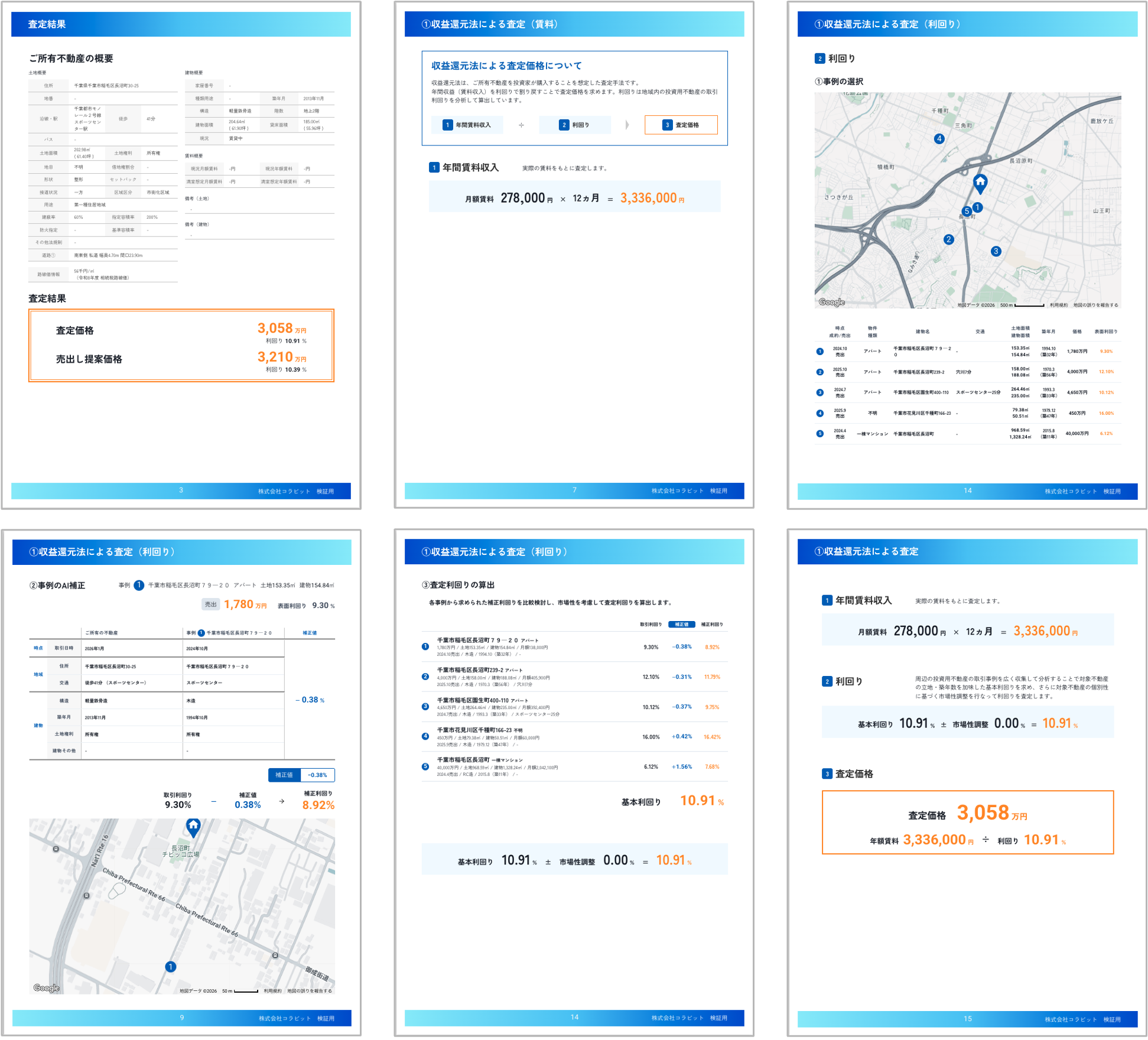Viewport: 1148px width, 1040px height.
Task: Open 利用規約 link on the area map
Action: 1058,305
